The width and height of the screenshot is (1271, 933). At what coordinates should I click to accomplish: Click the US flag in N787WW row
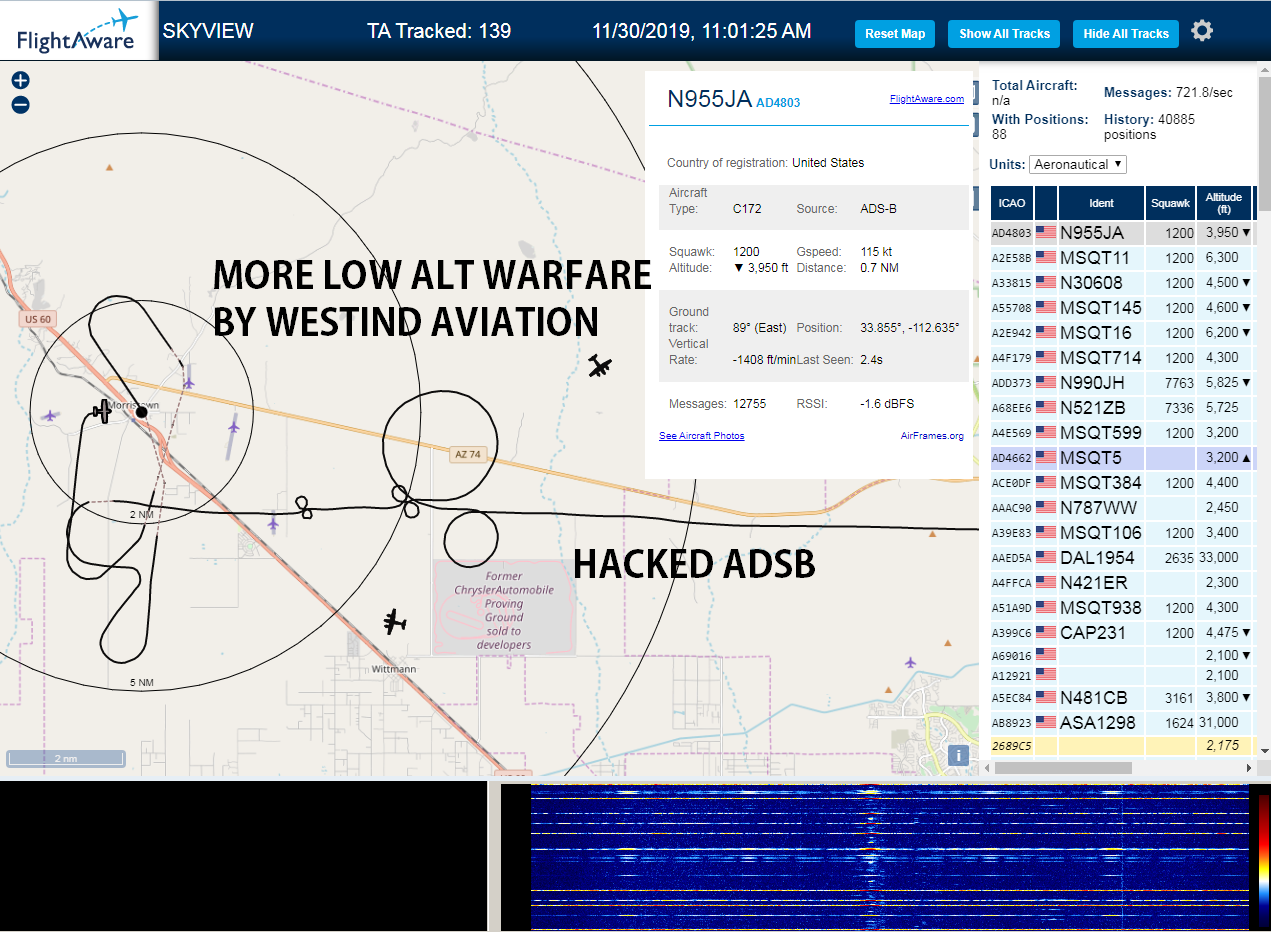[1046, 507]
